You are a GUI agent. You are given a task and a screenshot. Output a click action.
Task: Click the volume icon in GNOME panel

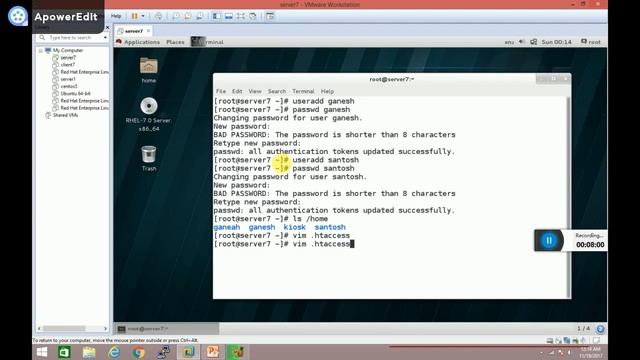522,42
